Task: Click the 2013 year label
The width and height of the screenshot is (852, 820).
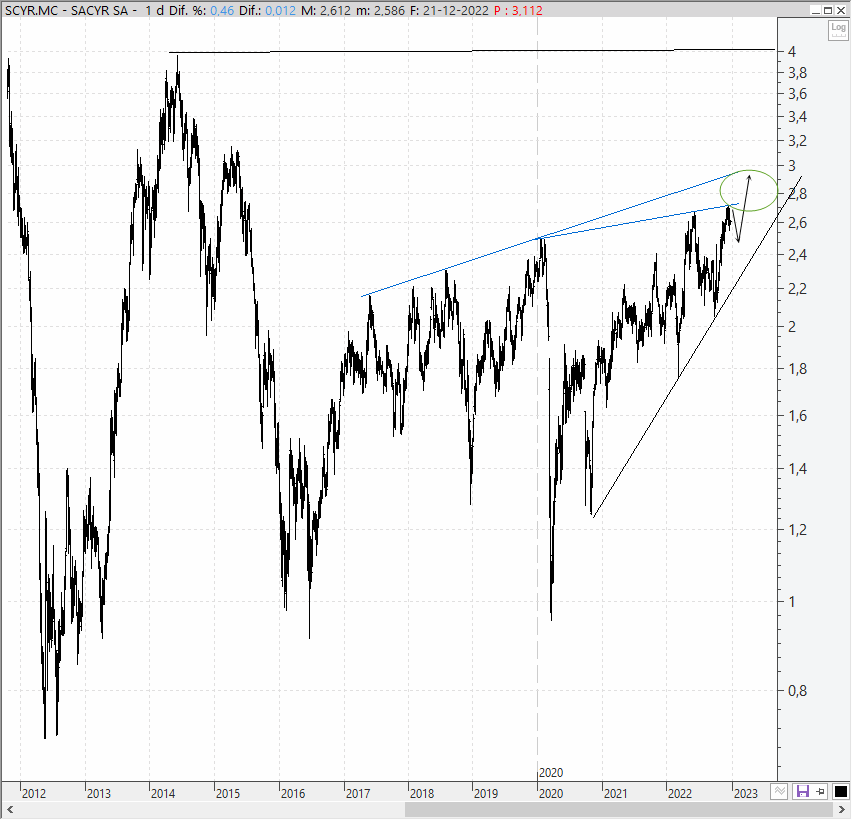Action: click(98, 793)
